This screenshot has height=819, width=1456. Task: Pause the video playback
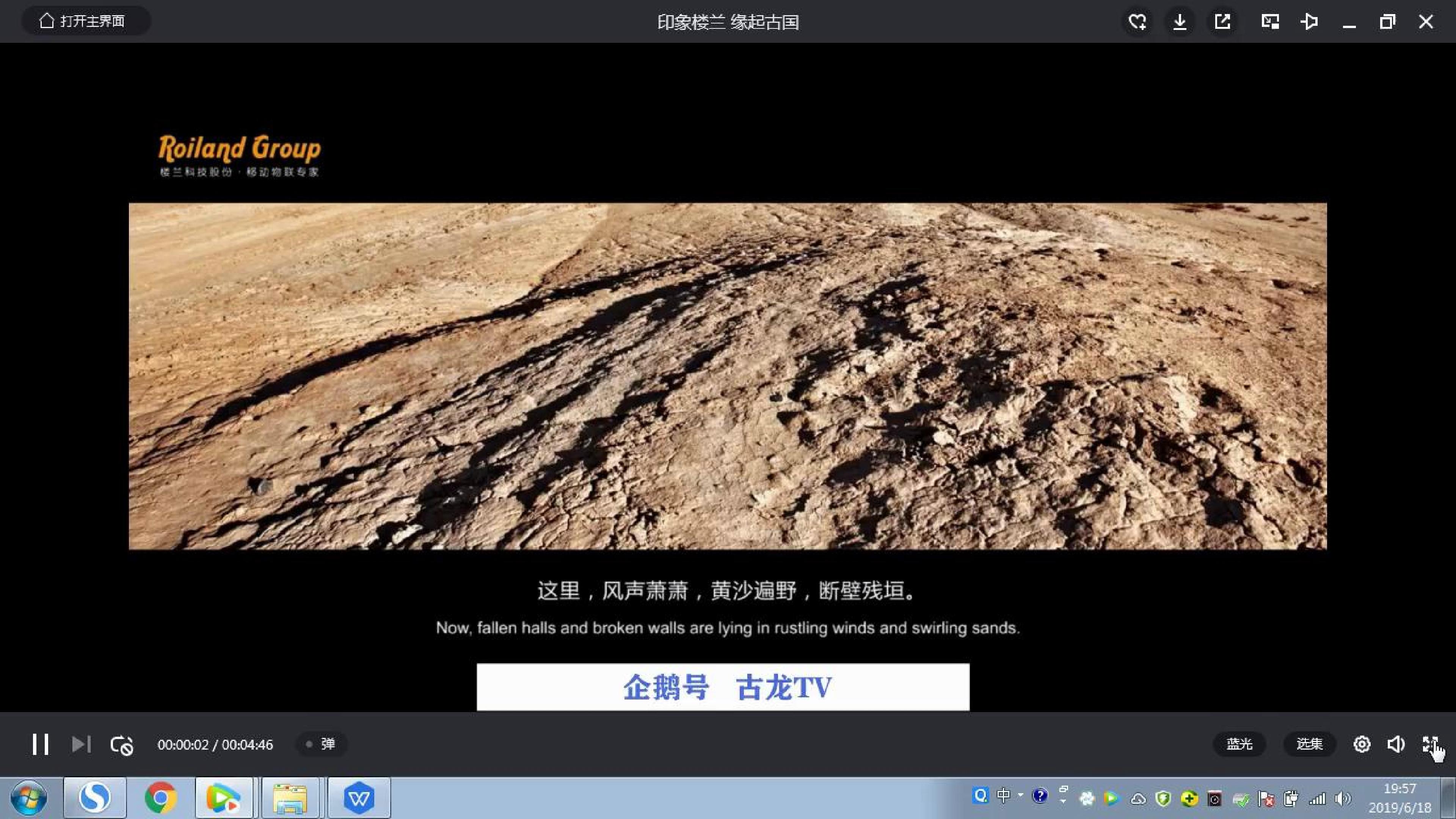coord(40,744)
